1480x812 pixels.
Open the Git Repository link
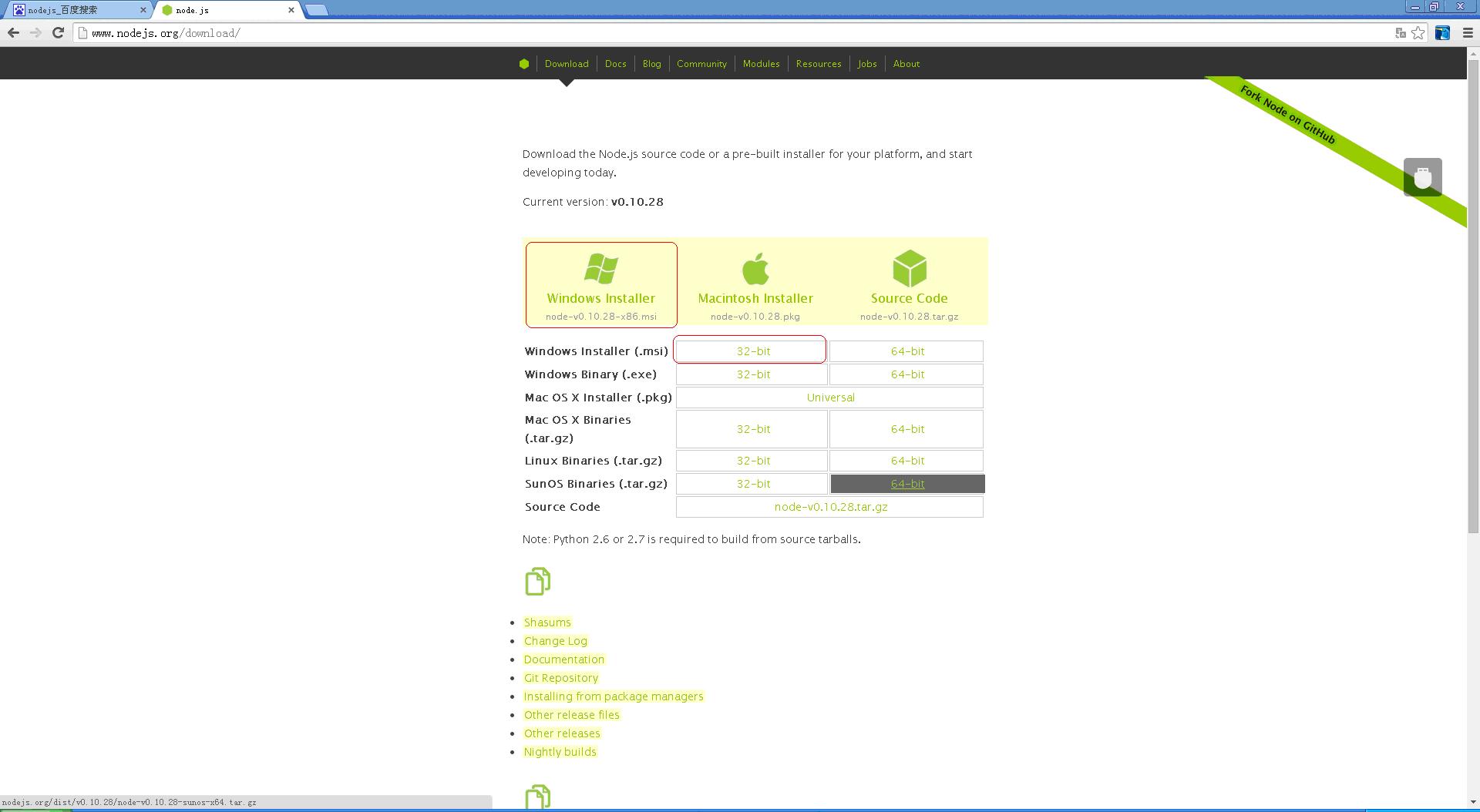click(561, 678)
